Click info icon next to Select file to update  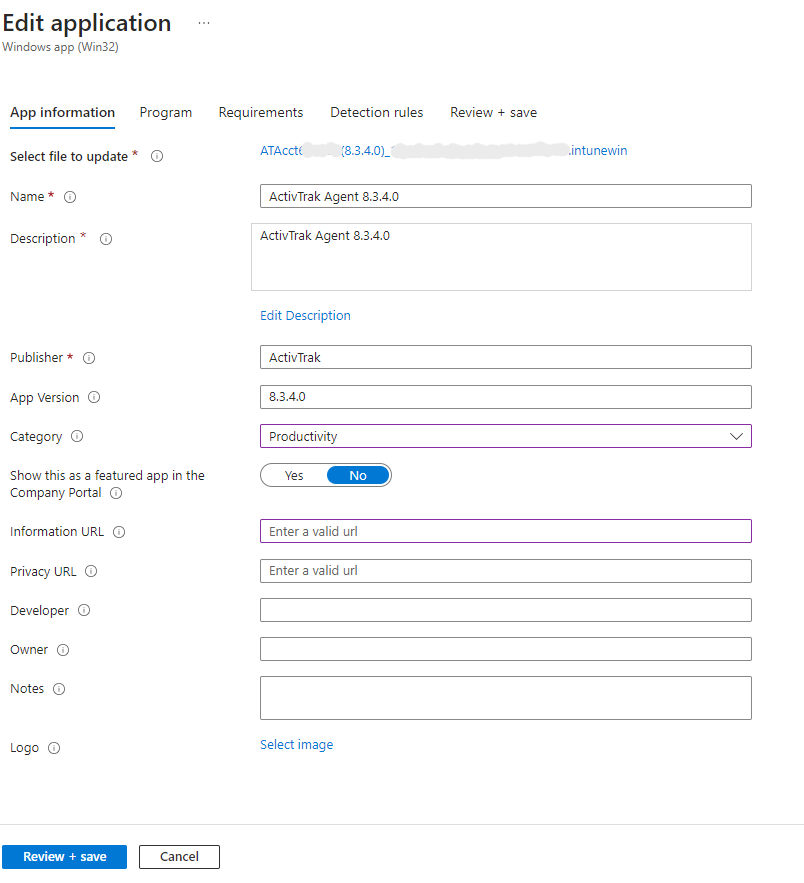[x=157, y=157]
